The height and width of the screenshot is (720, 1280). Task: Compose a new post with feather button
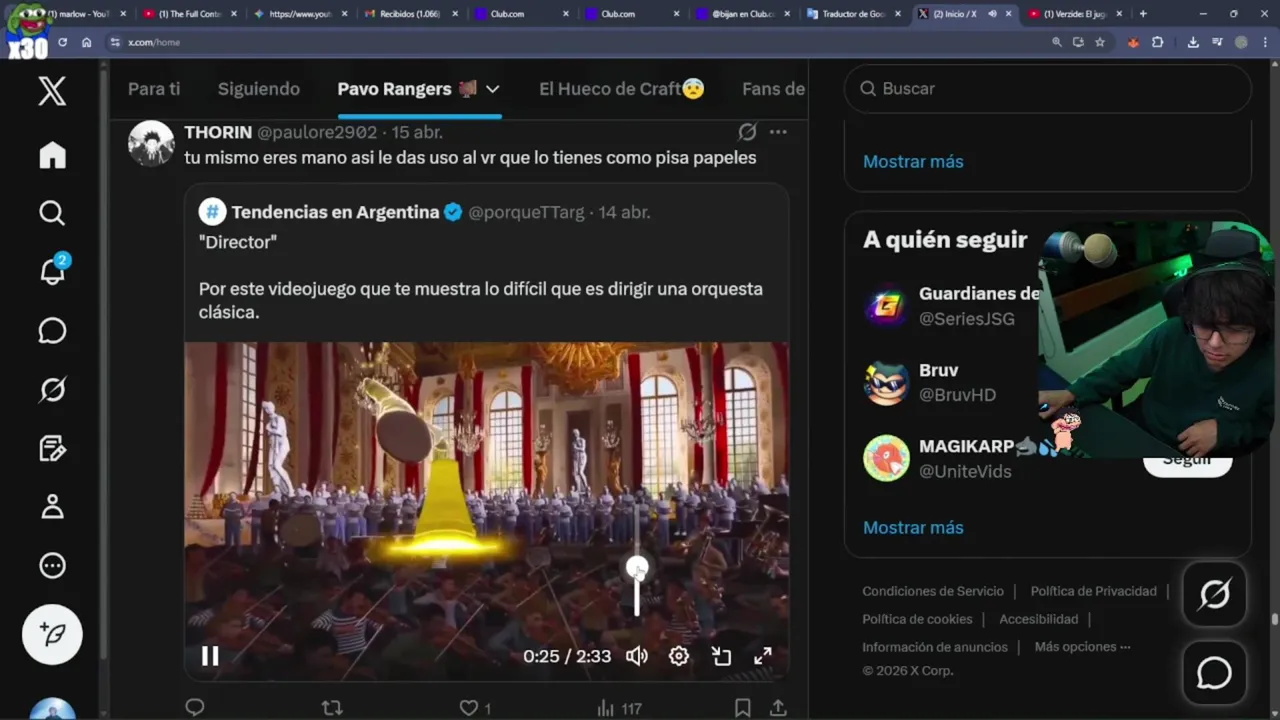pyautogui.click(x=52, y=634)
